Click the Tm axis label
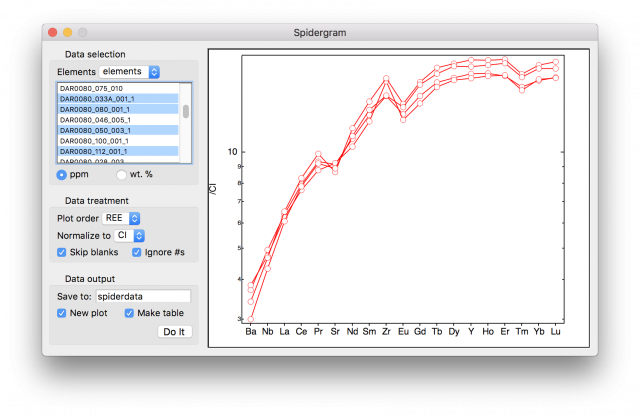This screenshot has height=416, width=640. [522, 331]
